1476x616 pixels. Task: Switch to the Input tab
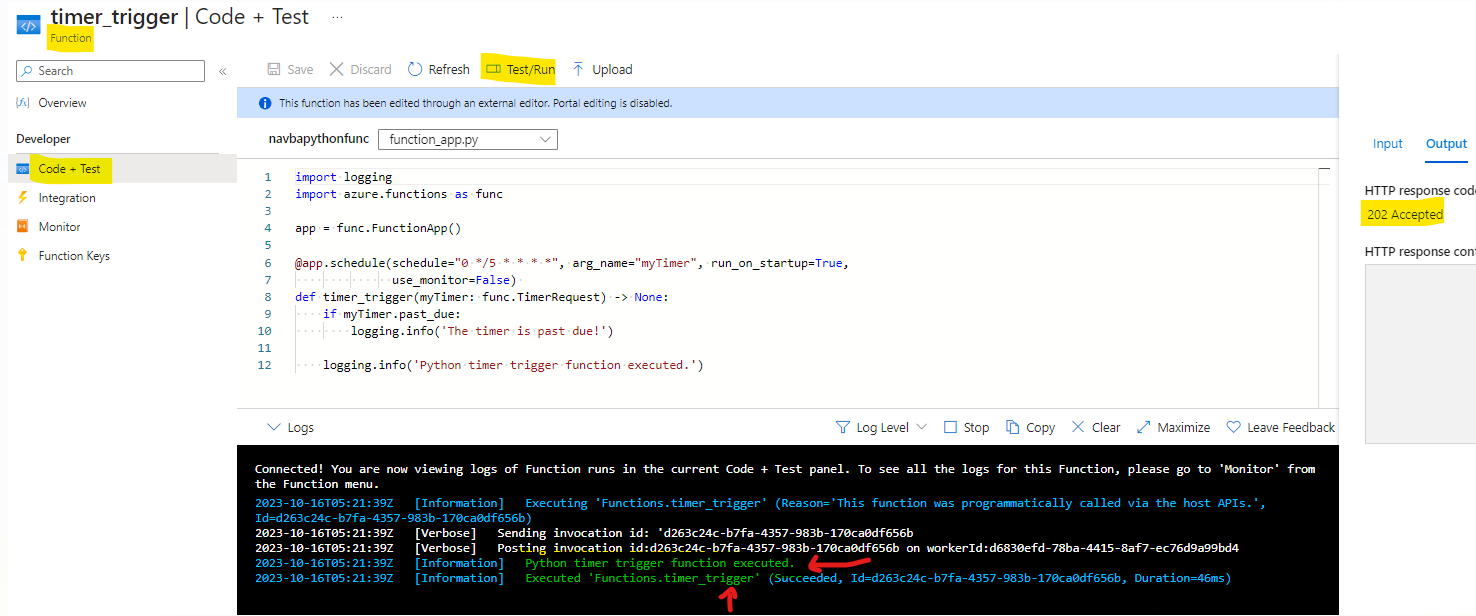point(1387,143)
